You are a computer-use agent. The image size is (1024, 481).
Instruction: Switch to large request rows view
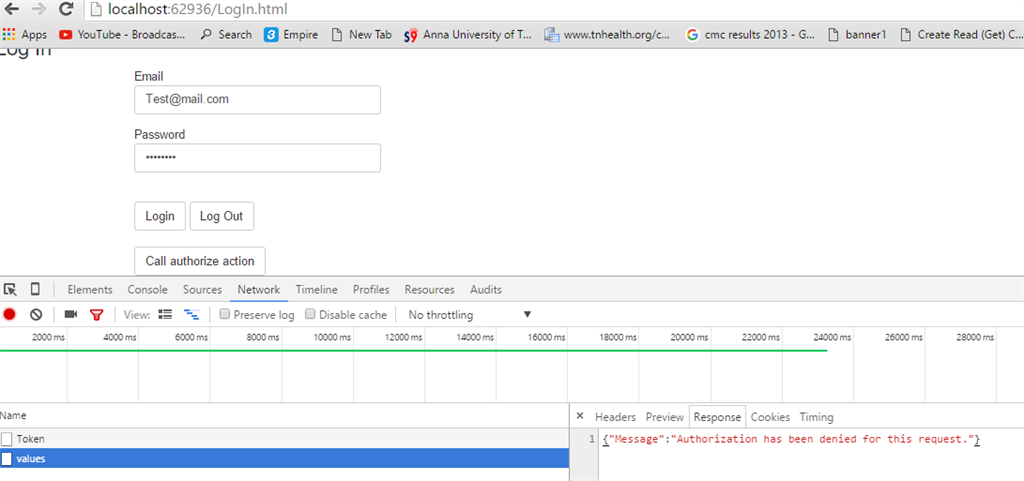coord(165,315)
